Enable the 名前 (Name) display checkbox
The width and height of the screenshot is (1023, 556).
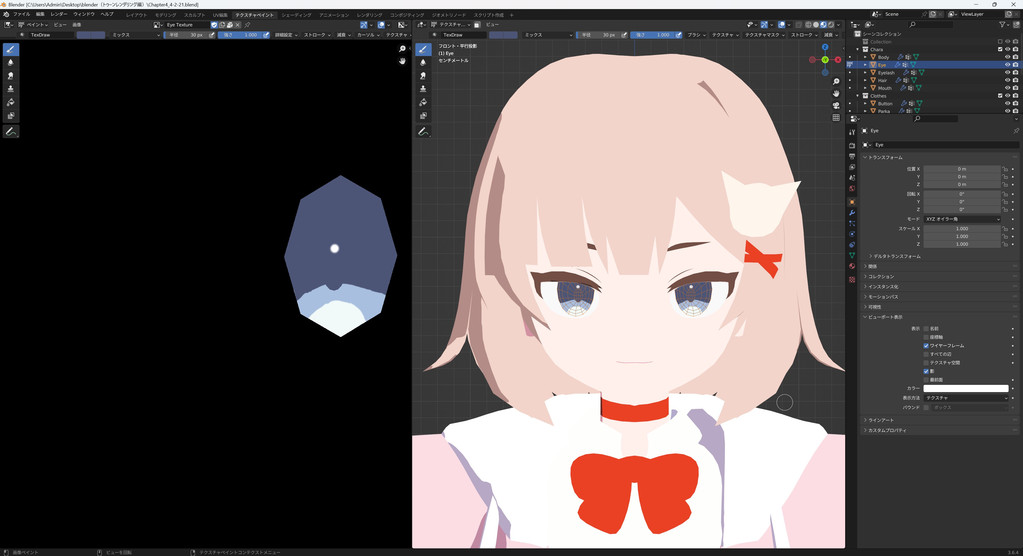point(926,328)
